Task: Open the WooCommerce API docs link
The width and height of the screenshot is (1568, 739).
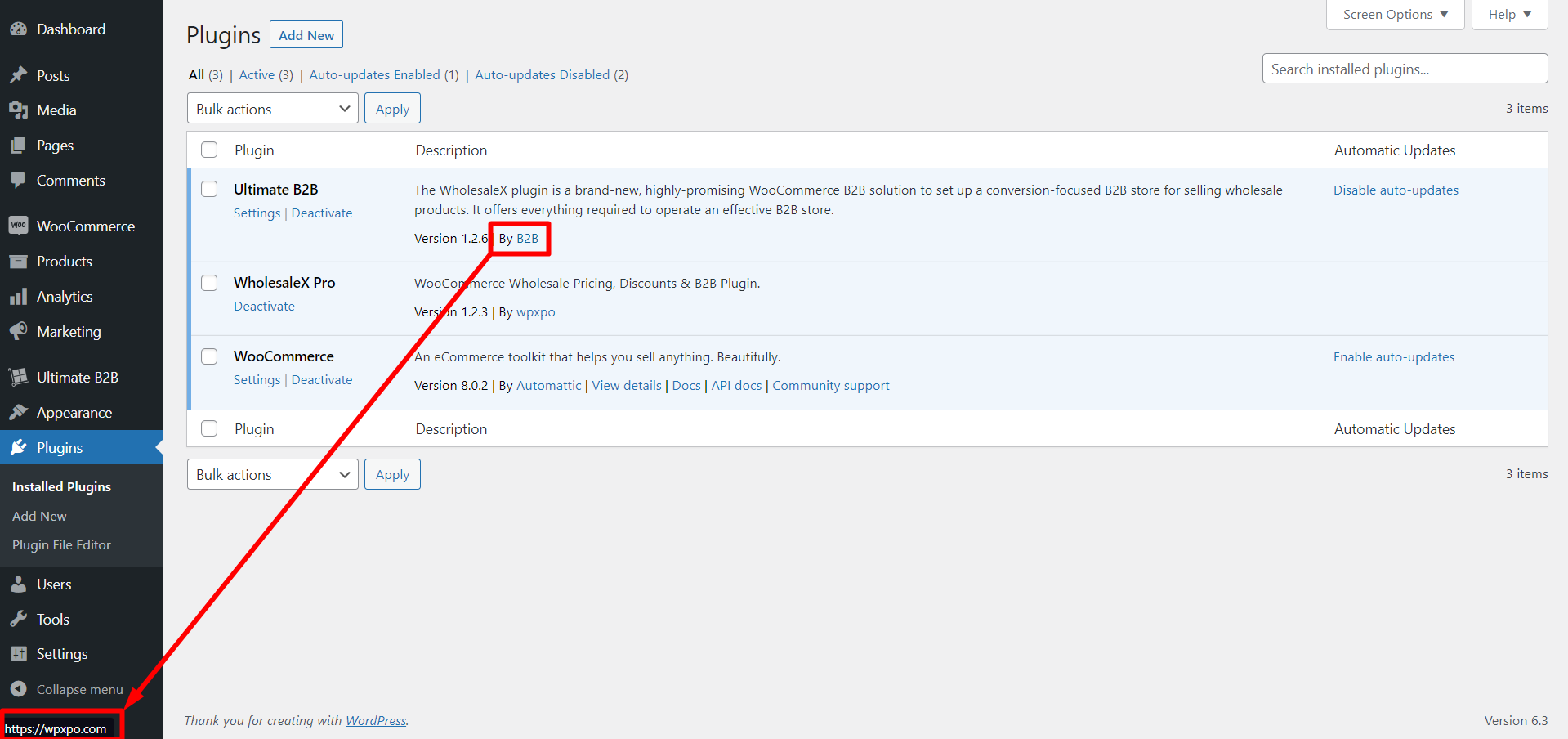Action: (x=736, y=385)
